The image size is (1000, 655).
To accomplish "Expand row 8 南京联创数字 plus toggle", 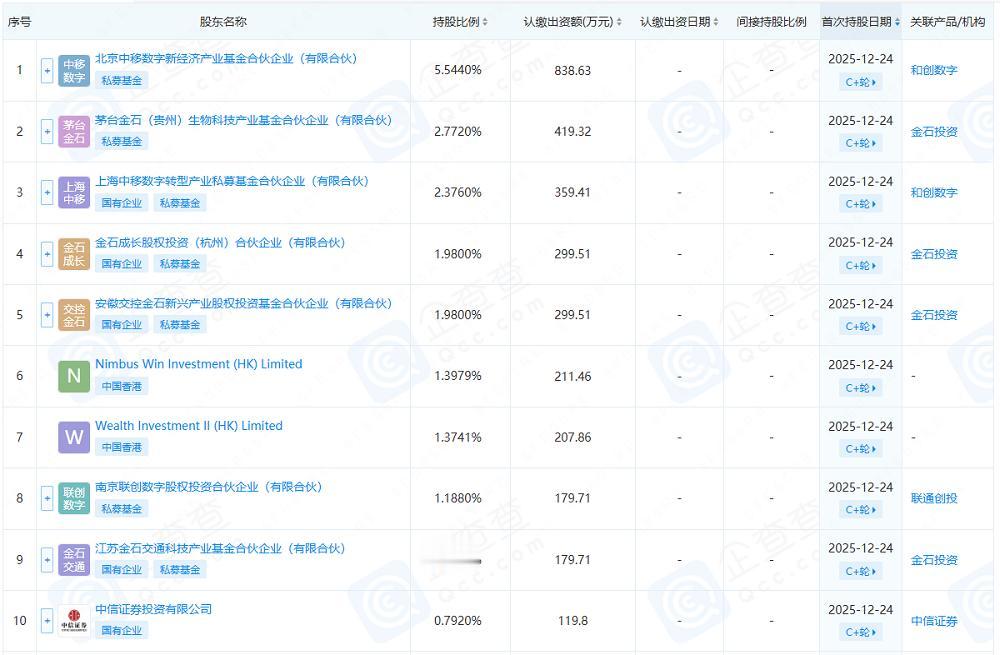I will (x=47, y=499).
